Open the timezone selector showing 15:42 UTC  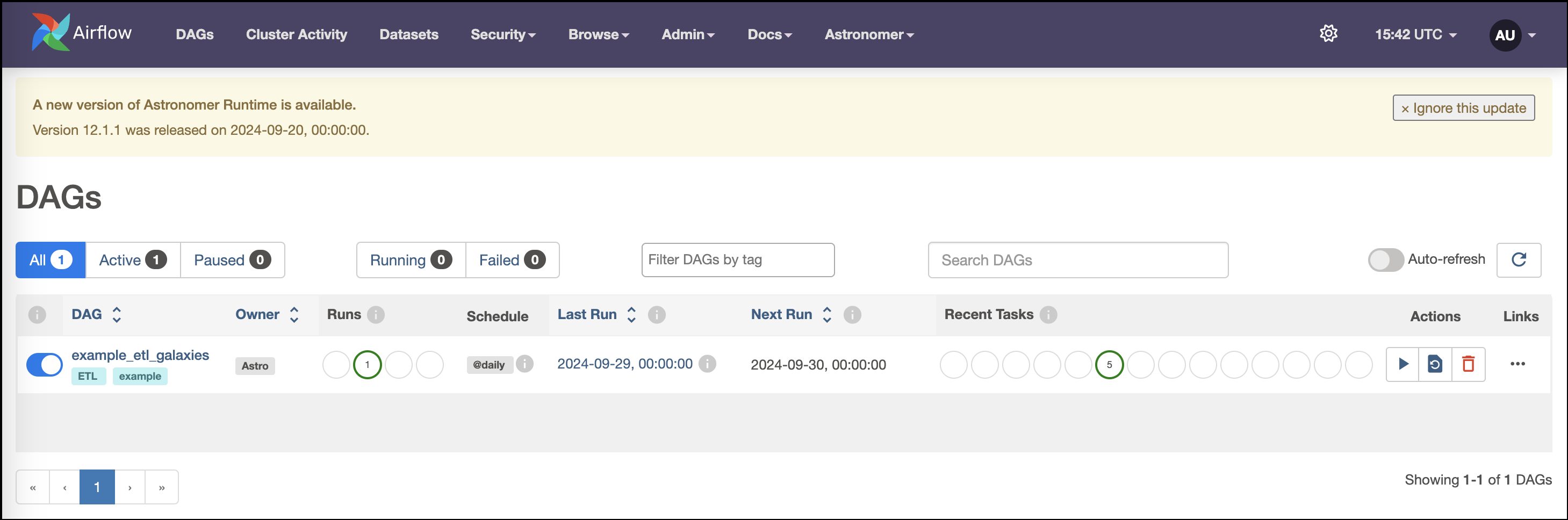(1413, 34)
